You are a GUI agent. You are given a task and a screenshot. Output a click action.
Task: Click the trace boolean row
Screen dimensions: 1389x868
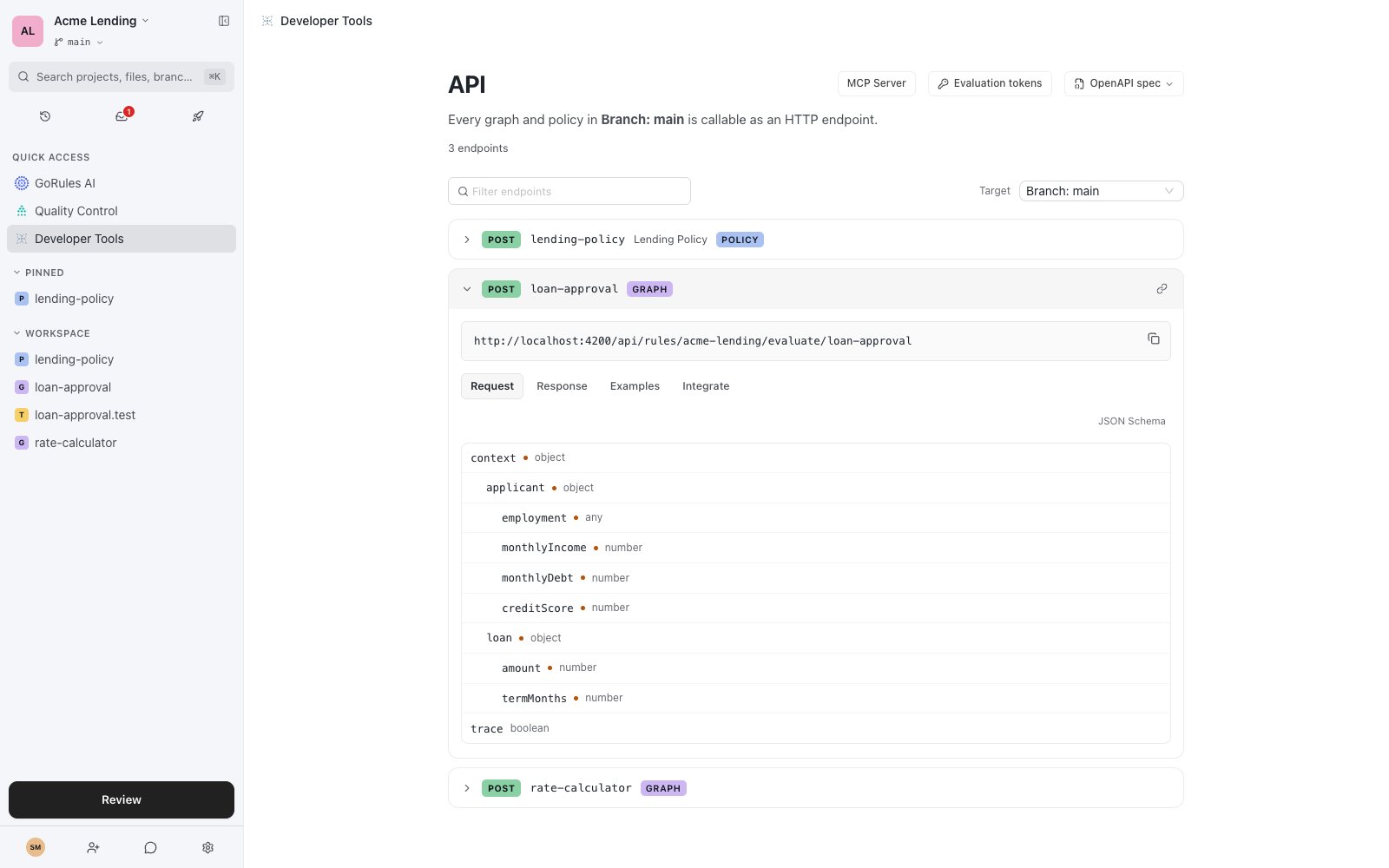[815, 728]
